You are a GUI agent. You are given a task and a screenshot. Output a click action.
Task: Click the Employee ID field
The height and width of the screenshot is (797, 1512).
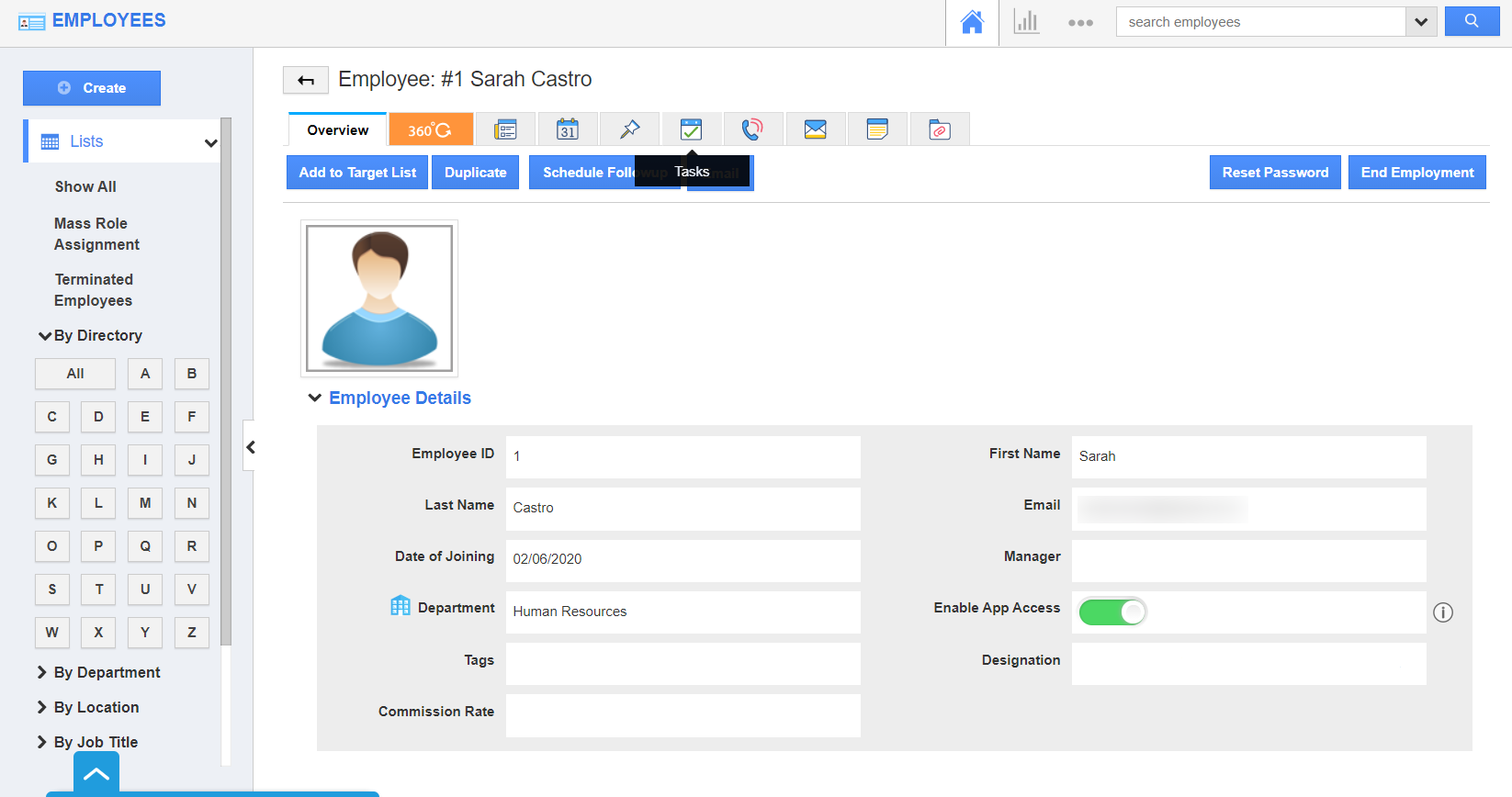pos(683,457)
